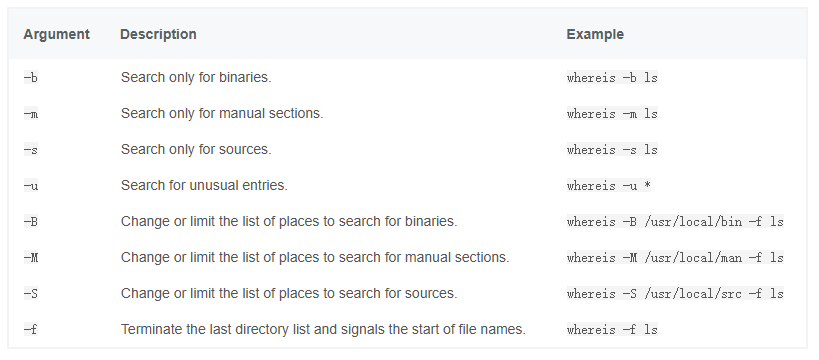This screenshot has width=819, height=360.
Task: Click the /usr/local/bin example command
Action: click(675, 222)
